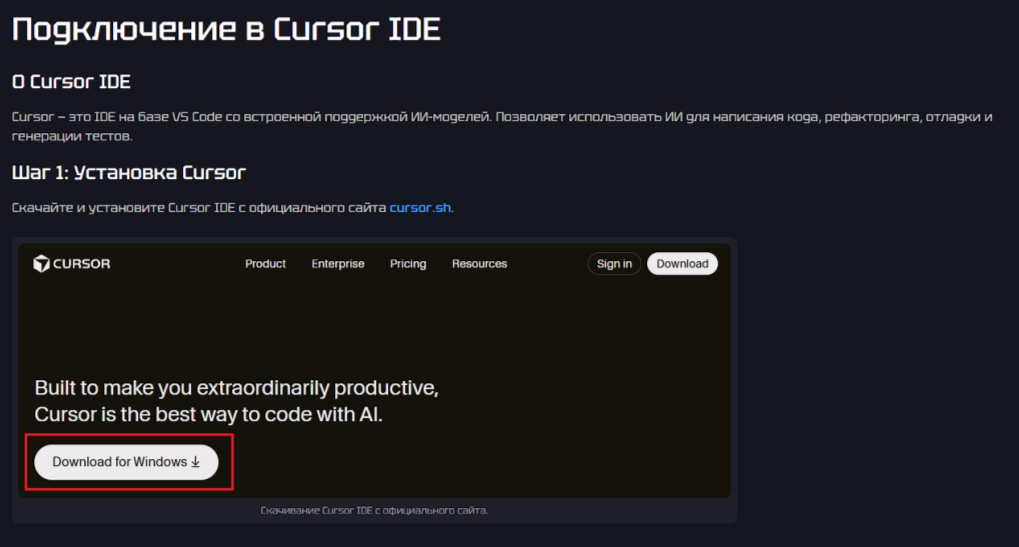
Task: Click the Cursor cube logo icon
Action: 41,264
